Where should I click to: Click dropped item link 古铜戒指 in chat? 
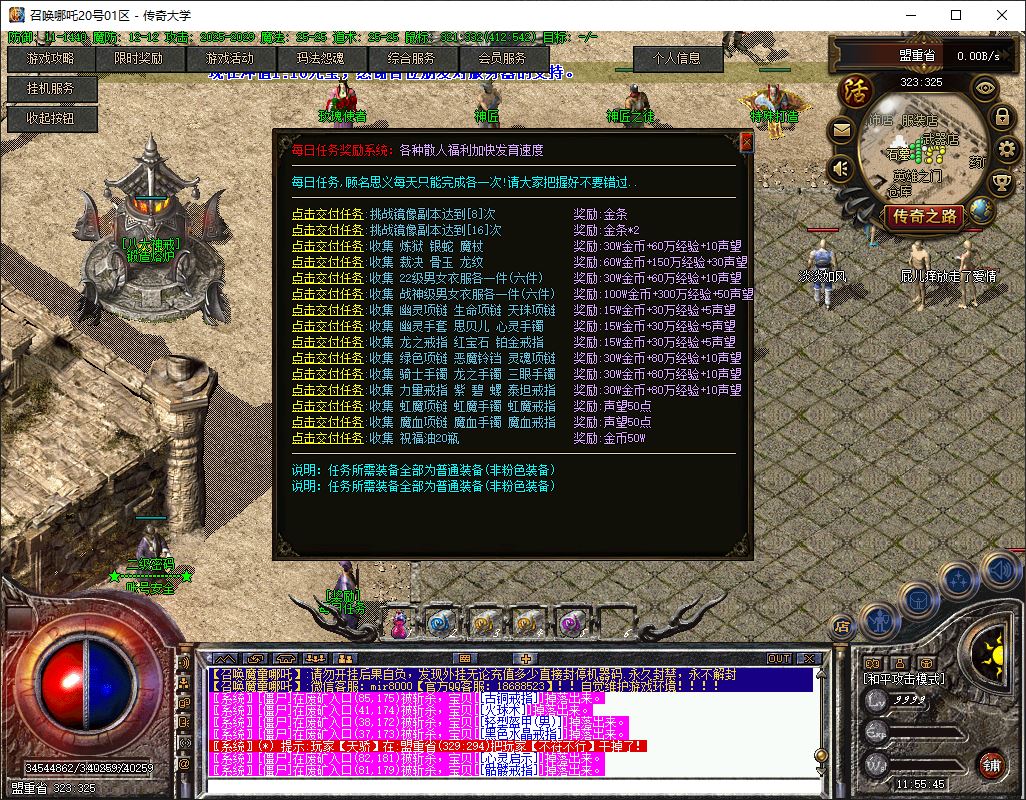[508, 699]
